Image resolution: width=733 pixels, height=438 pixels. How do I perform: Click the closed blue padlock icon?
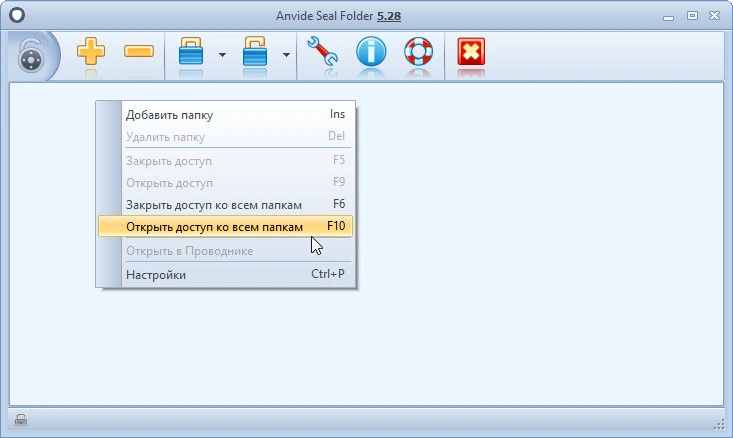point(191,51)
